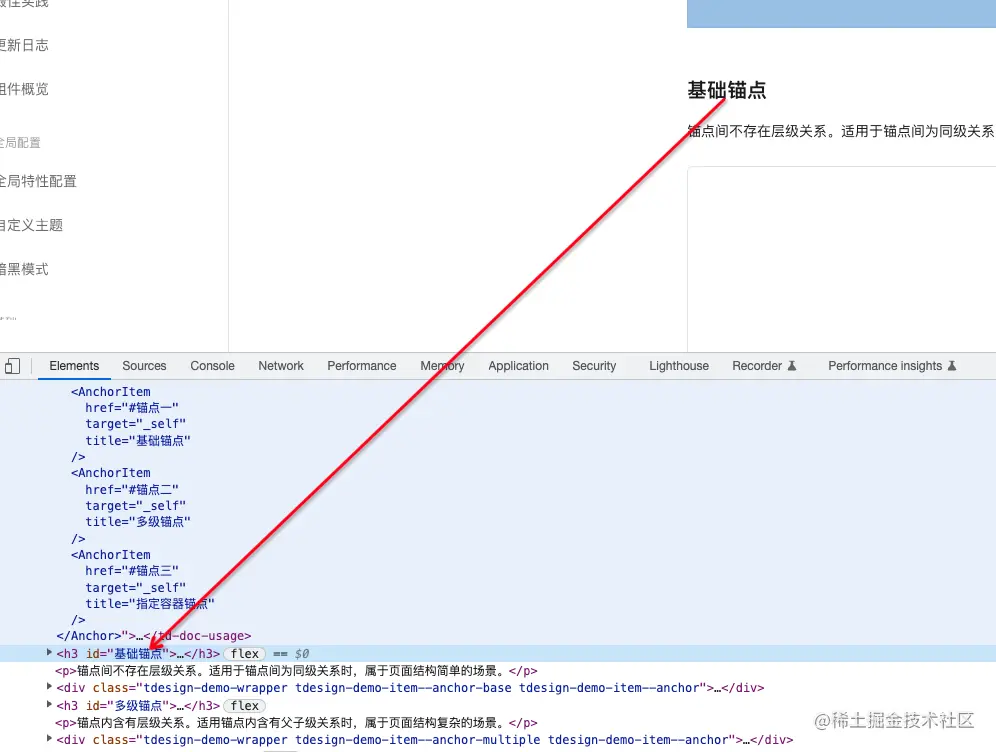This screenshot has width=996, height=752.
Task: Open the Elements tab
Action: tap(74, 366)
